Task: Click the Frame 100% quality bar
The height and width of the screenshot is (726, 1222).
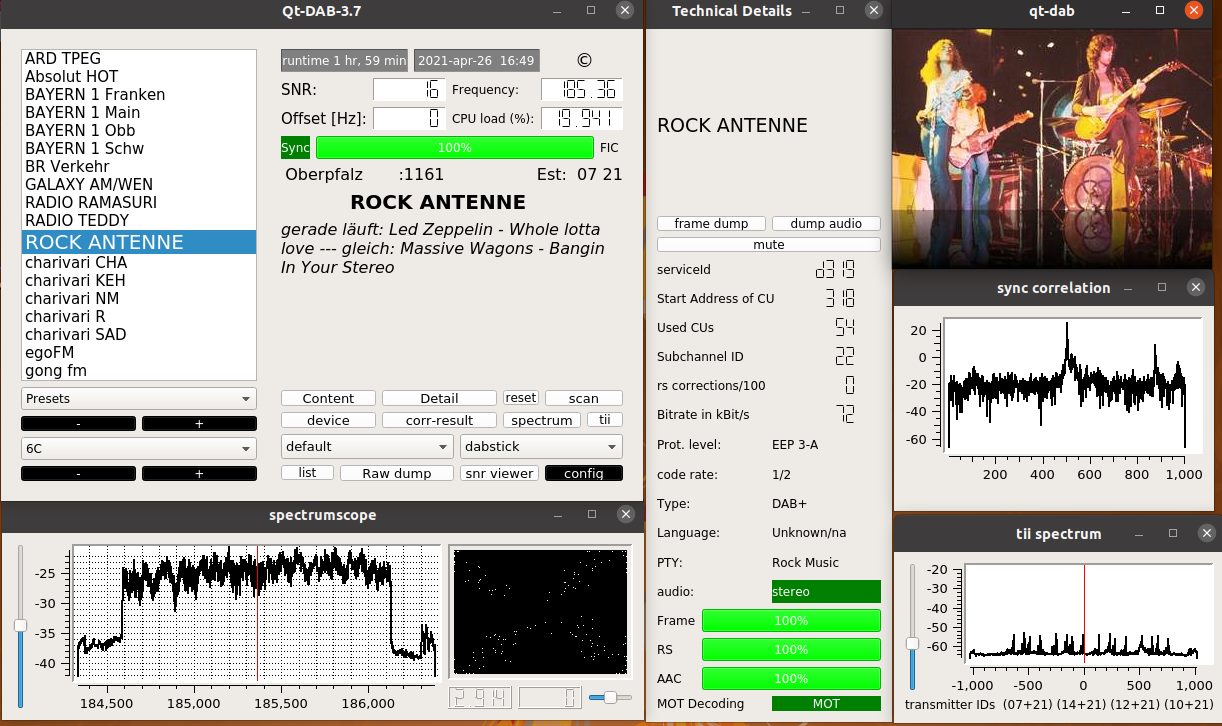Action: click(791, 621)
